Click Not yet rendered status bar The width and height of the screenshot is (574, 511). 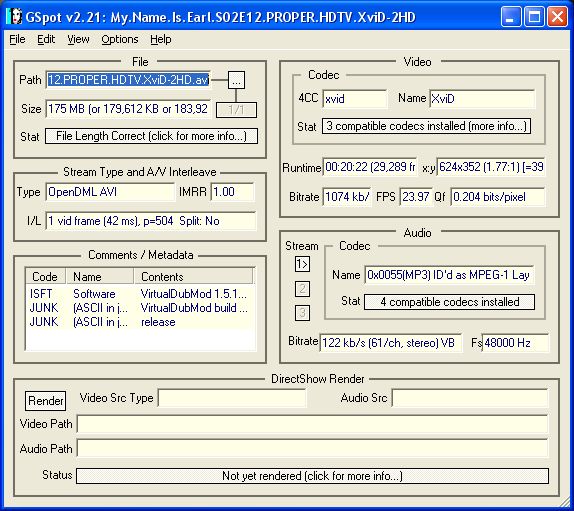tap(312, 476)
